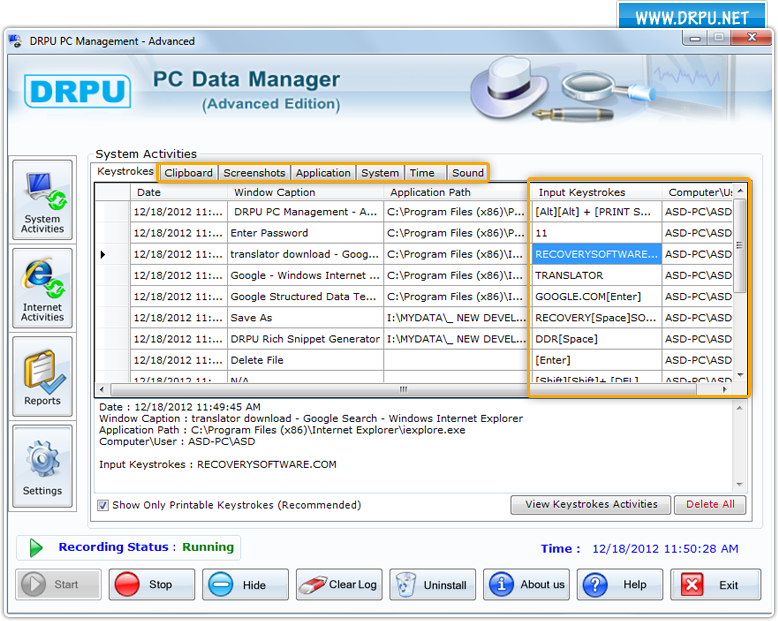Open Settings gear icon
Viewport: 778px width, 621px height.
pos(42,466)
